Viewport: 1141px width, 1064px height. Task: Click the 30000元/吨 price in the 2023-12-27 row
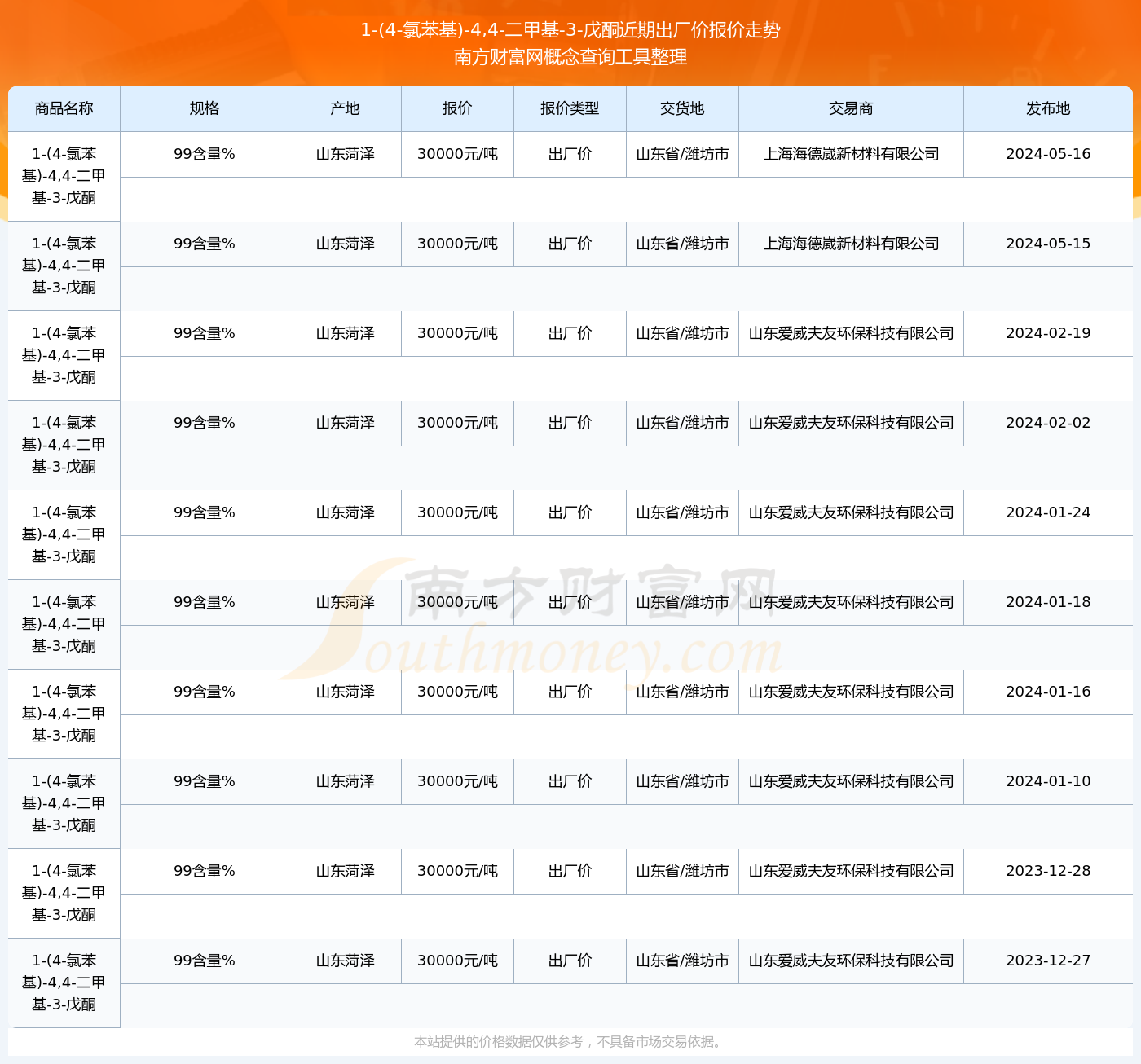tap(457, 961)
